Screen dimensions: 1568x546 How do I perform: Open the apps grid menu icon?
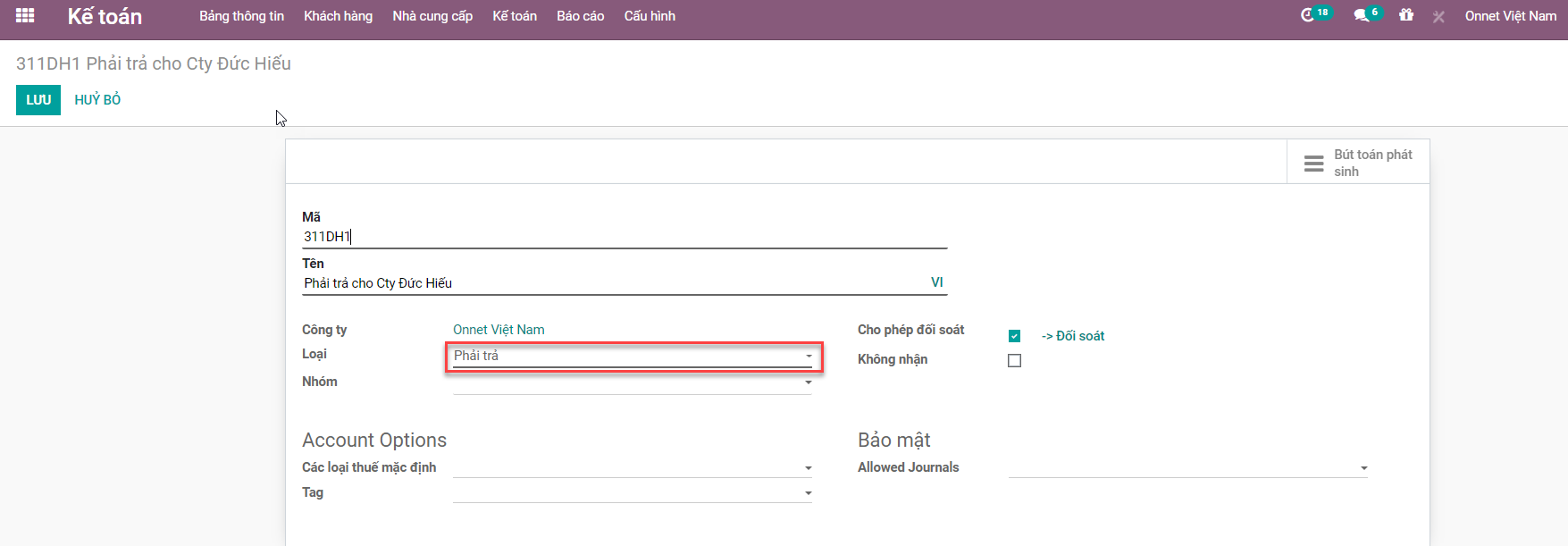tap(25, 16)
